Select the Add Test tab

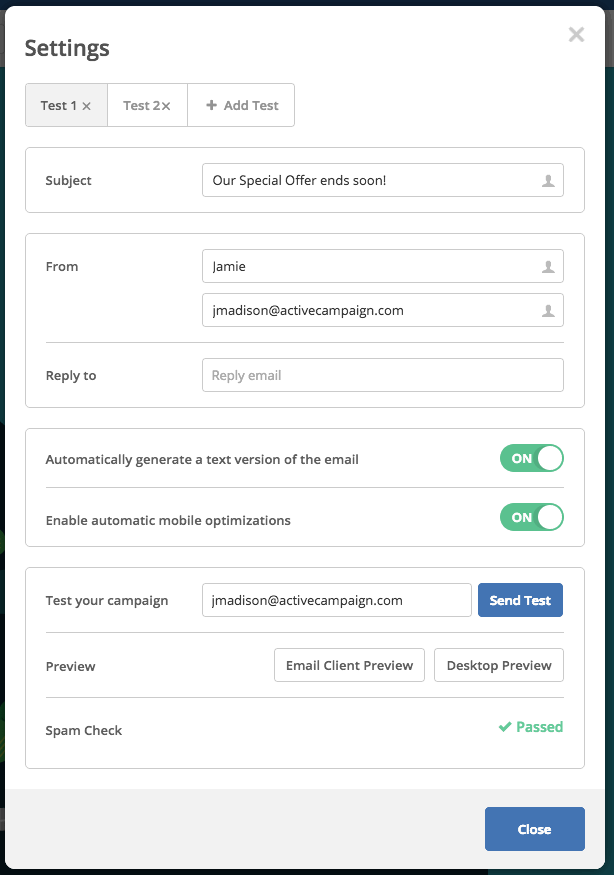[241, 105]
